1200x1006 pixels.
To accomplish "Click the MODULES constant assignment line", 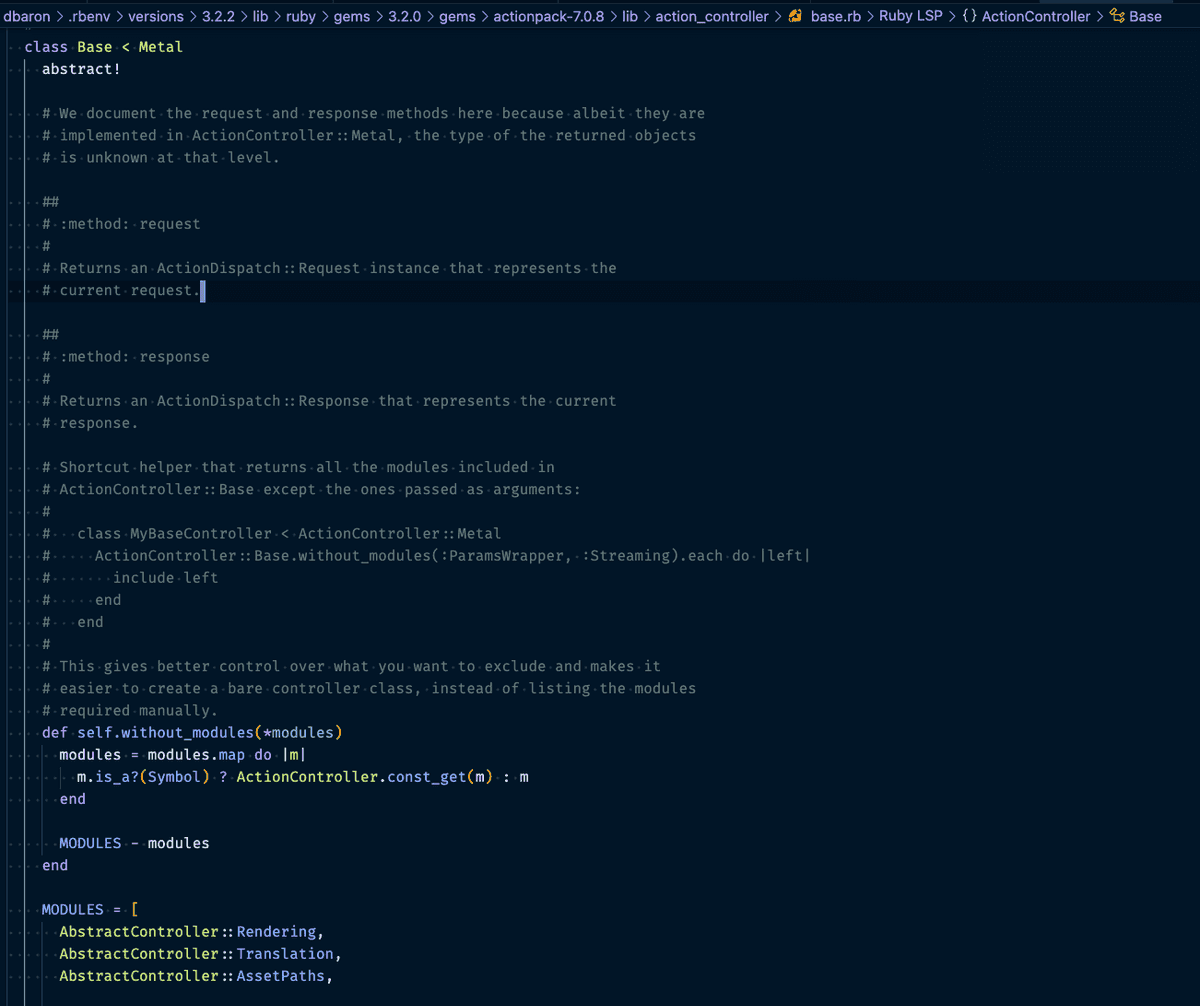I will pos(72,909).
